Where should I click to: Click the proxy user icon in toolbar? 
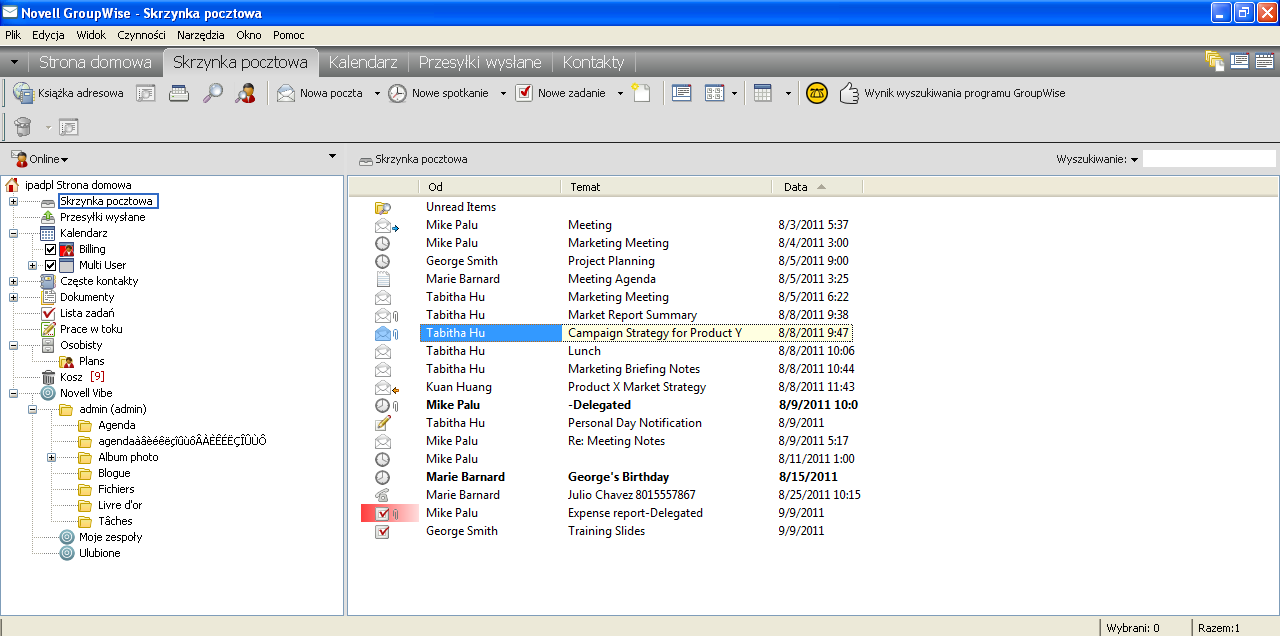pyautogui.click(x=245, y=93)
